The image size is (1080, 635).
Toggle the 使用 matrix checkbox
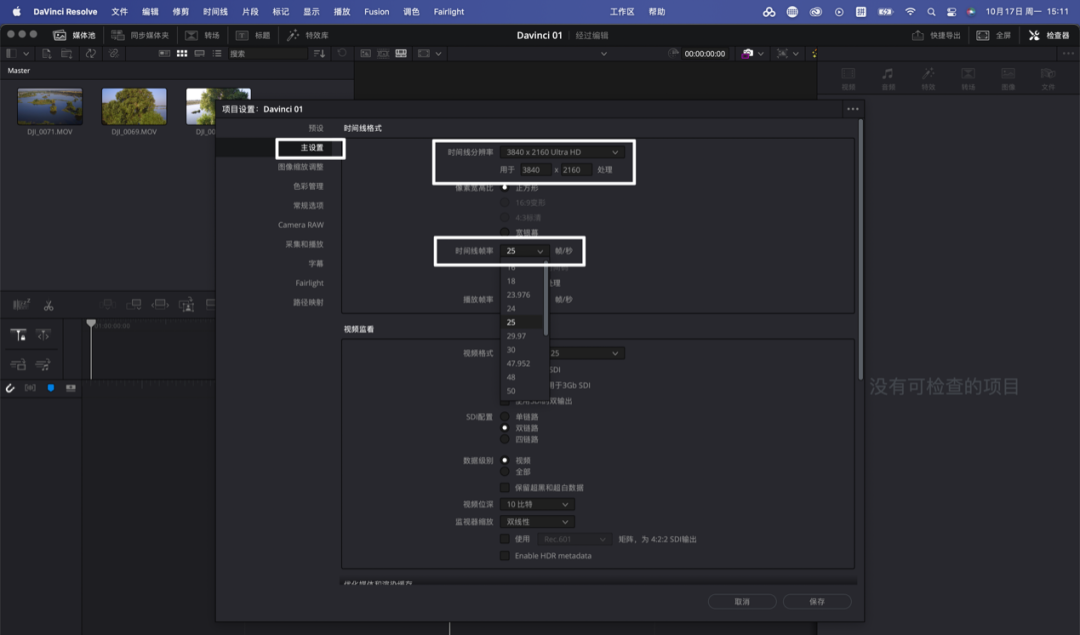pyautogui.click(x=505, y=539)
